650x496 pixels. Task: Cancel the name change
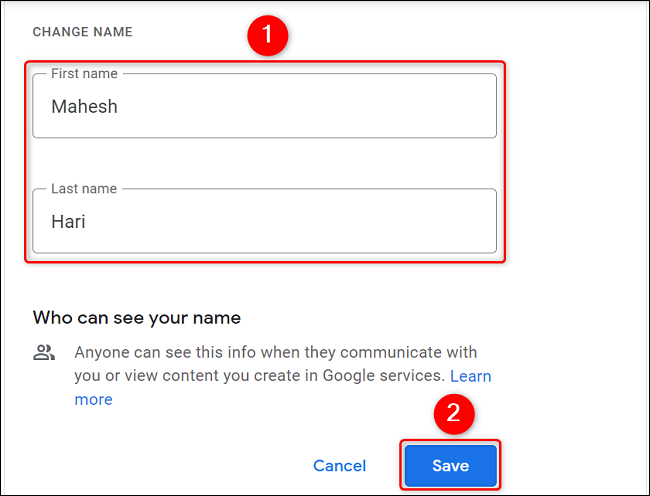pos(339,466)
